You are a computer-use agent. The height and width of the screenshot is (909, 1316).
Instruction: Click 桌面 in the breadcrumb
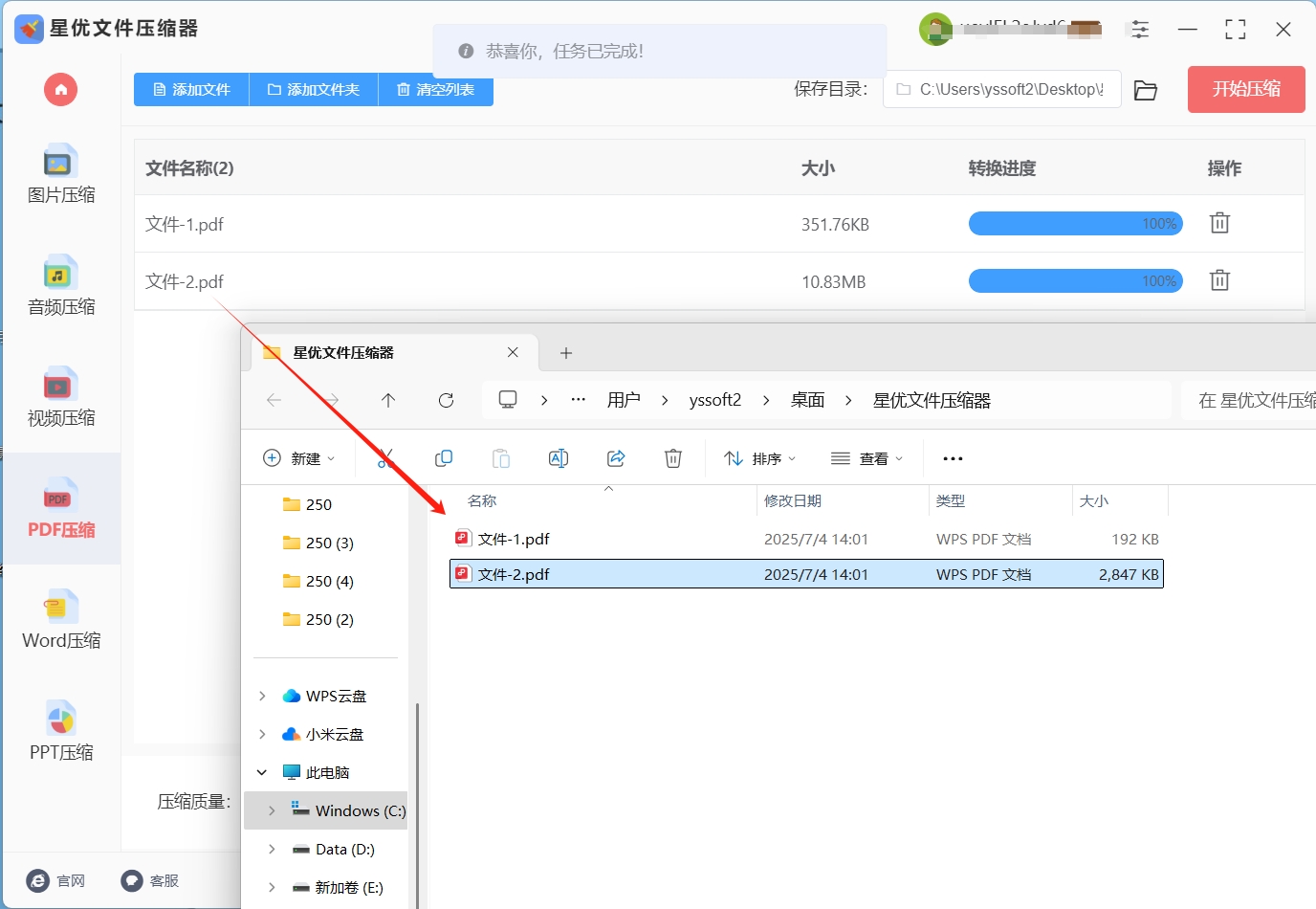click(807, 400)
